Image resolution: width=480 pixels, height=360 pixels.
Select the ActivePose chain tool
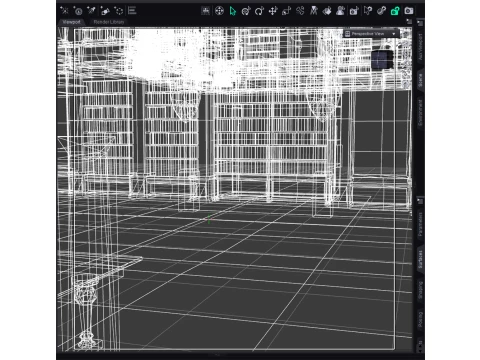coord(300,11)
